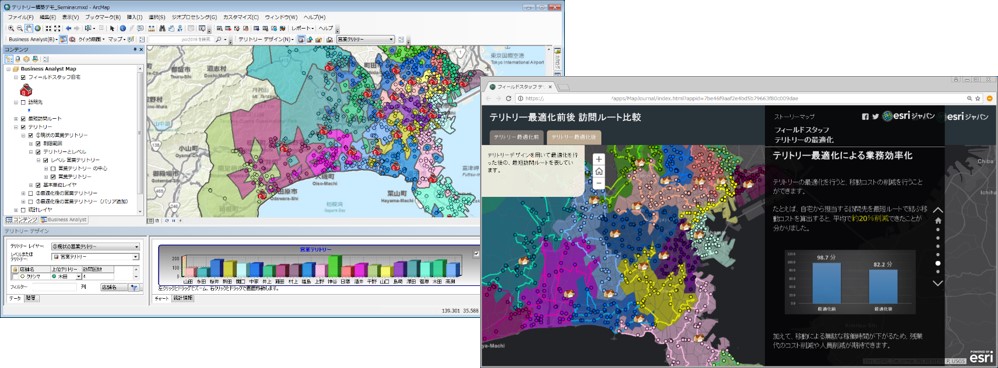
Task: Collapse the Business Analyst Map tree node
Action: coord(8,69)
